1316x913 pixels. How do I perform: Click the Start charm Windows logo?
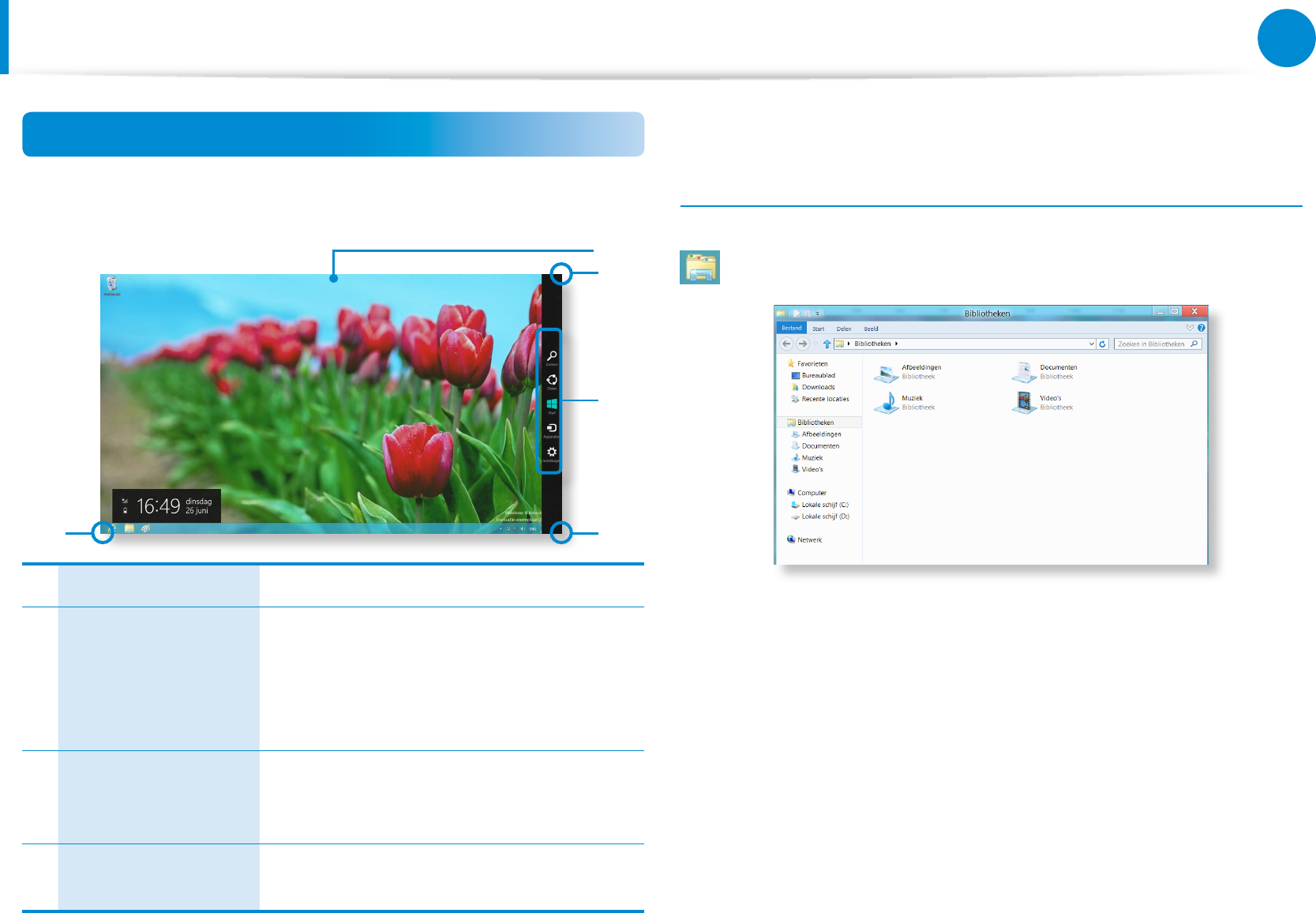(x=552, y=405)
